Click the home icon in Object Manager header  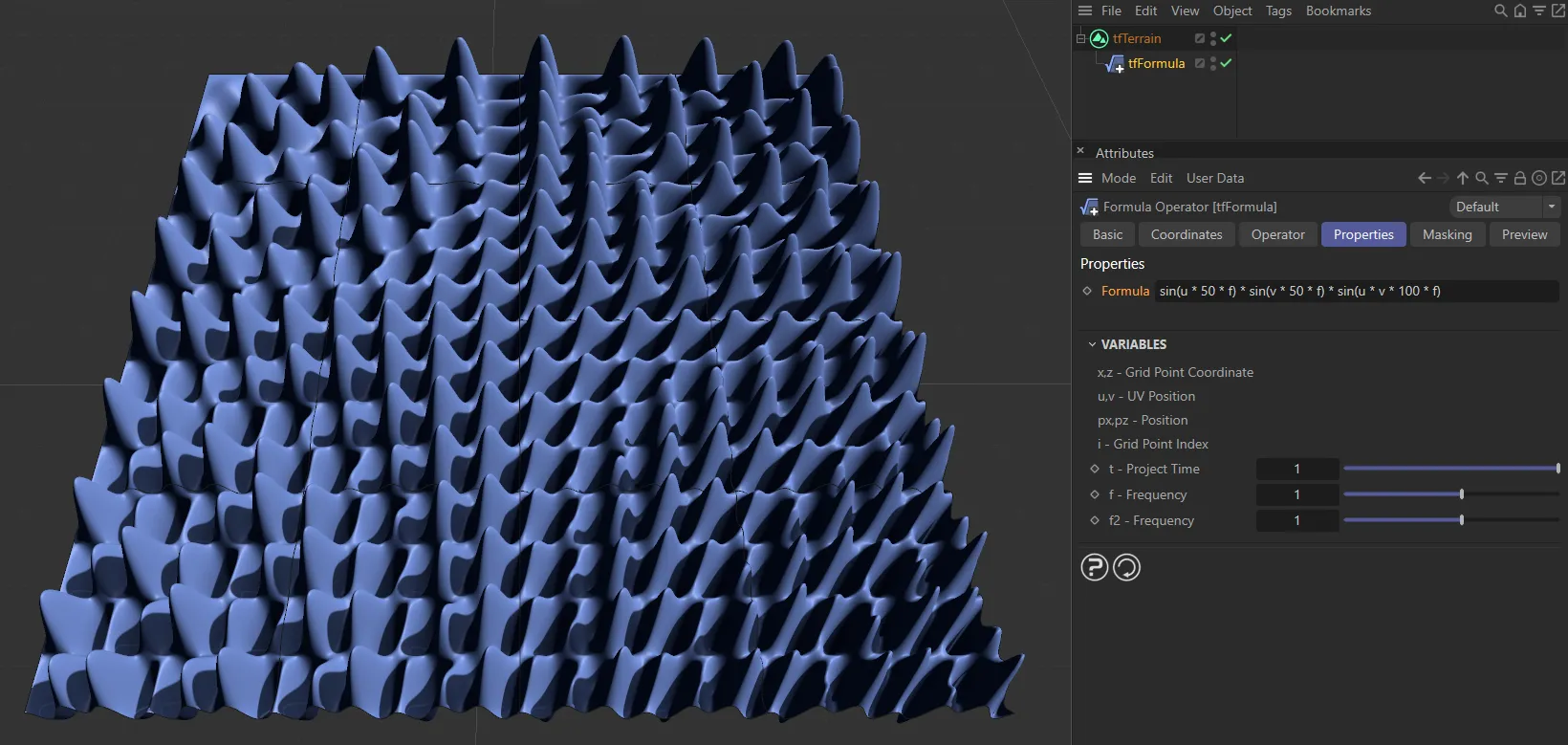point(1519,11)
